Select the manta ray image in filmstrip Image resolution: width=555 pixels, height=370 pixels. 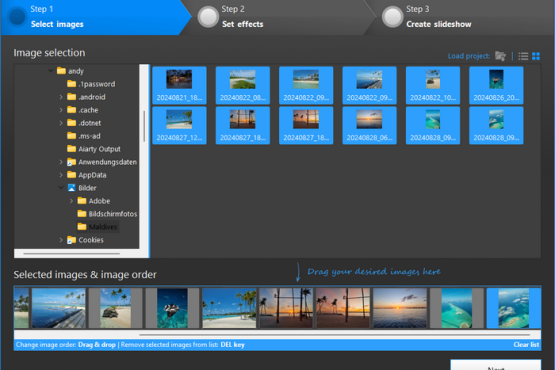172,308
